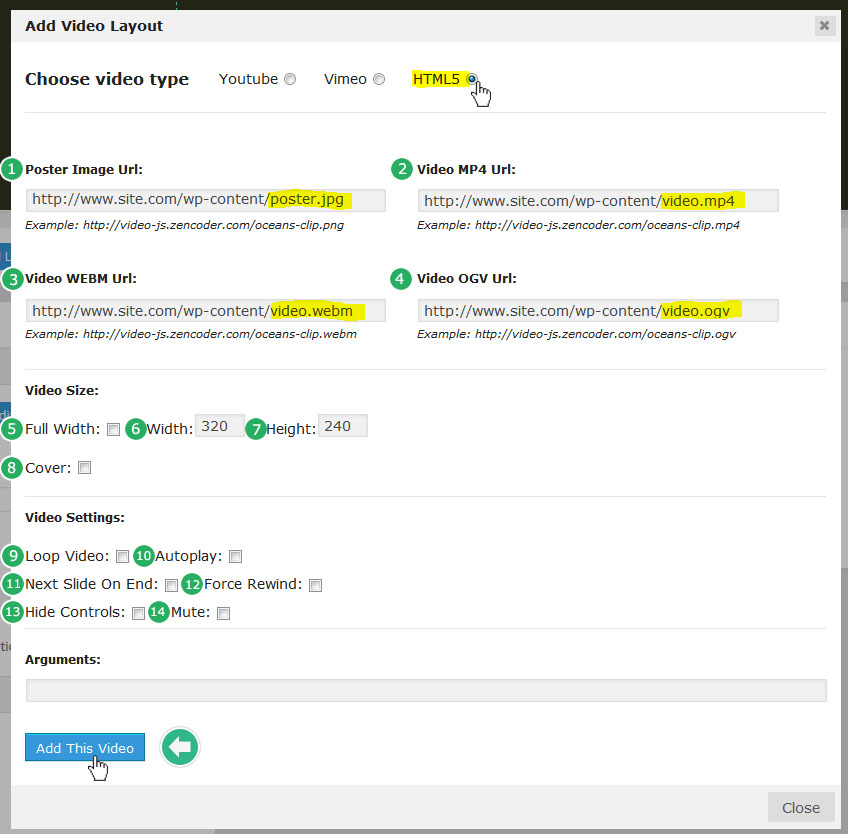The width and height of the screenshot is (848, 834).
Task: Enable the Full Width checkbox
Action: (x=114, y=430)
